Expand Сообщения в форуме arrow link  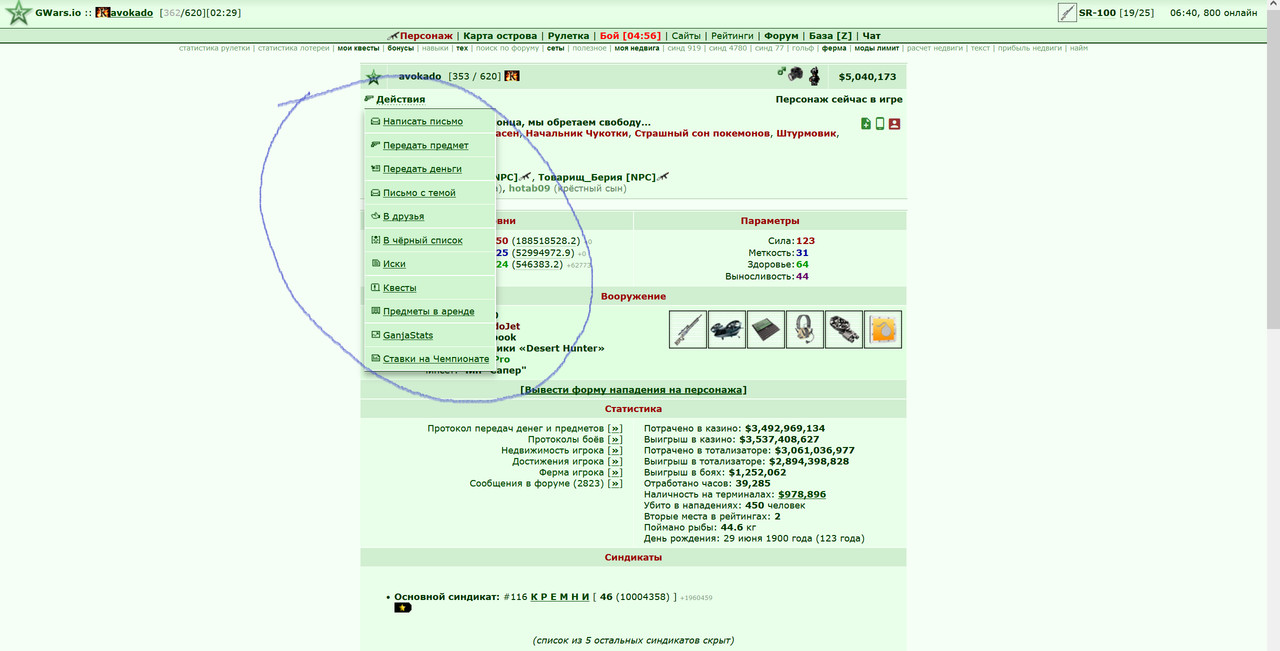615,483
